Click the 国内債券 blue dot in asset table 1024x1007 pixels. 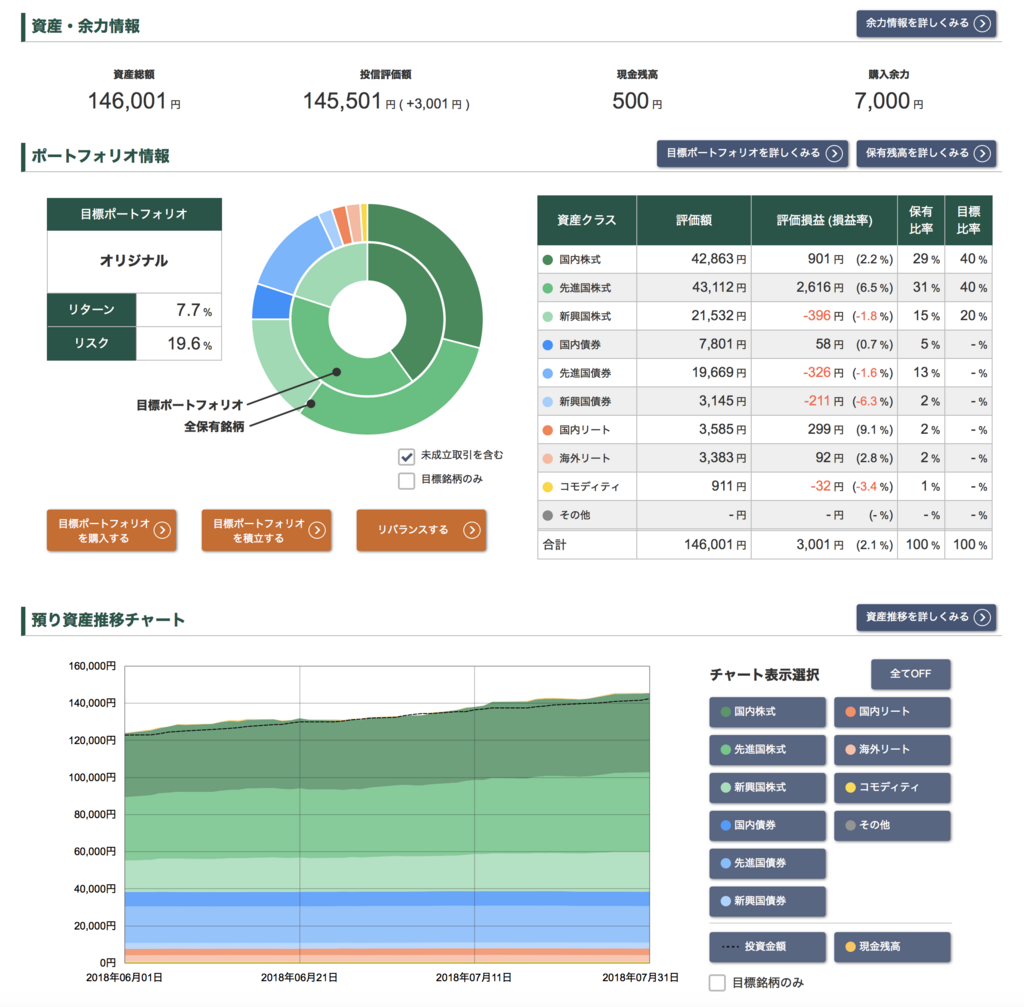(x=548, y=345)
